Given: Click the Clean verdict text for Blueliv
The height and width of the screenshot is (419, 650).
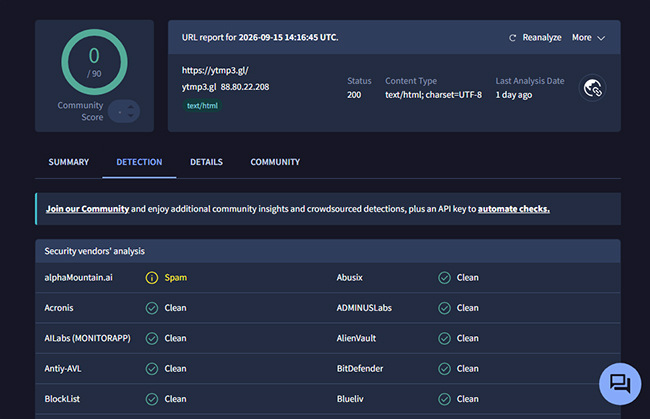Looking at the screenshot, I should point(468,399).
